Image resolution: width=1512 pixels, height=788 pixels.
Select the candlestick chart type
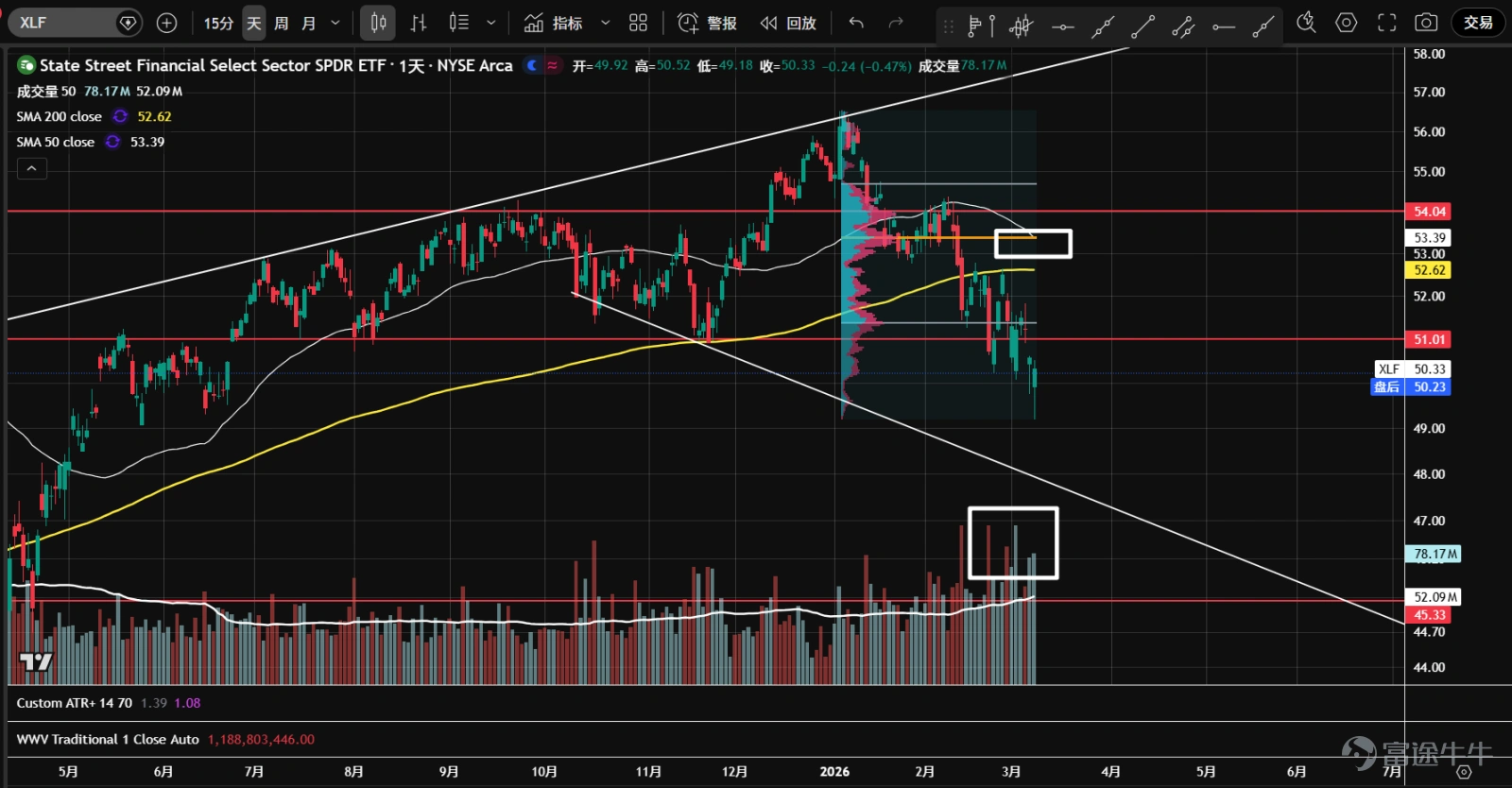pos(378,23)
